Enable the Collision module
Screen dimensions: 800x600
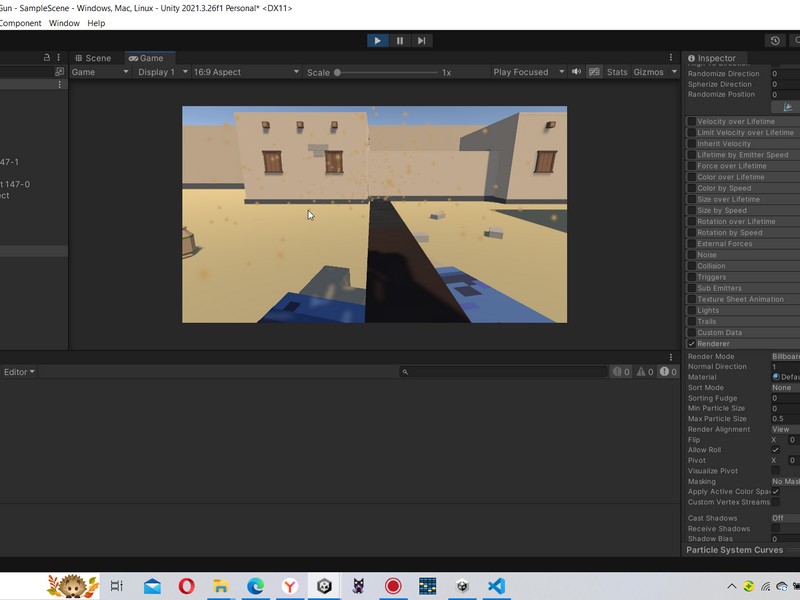point(692,265)
